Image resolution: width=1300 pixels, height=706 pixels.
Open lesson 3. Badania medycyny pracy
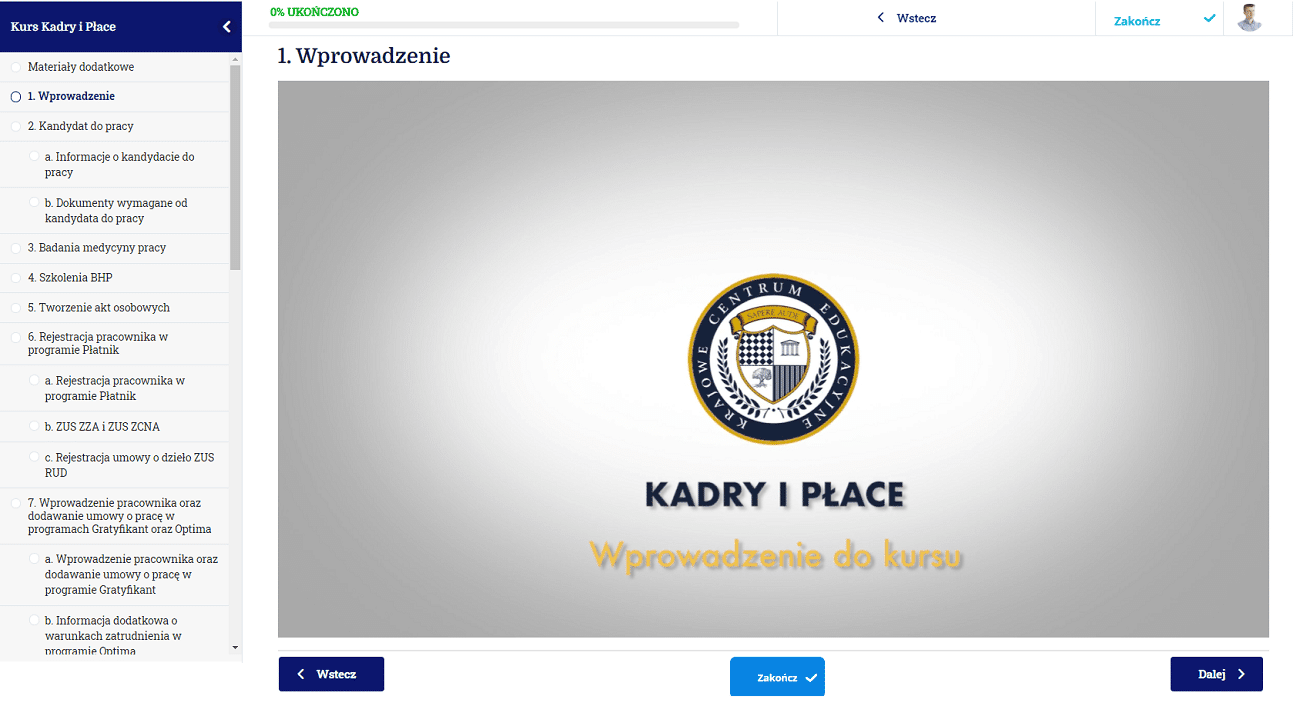(x=97, y=247)
